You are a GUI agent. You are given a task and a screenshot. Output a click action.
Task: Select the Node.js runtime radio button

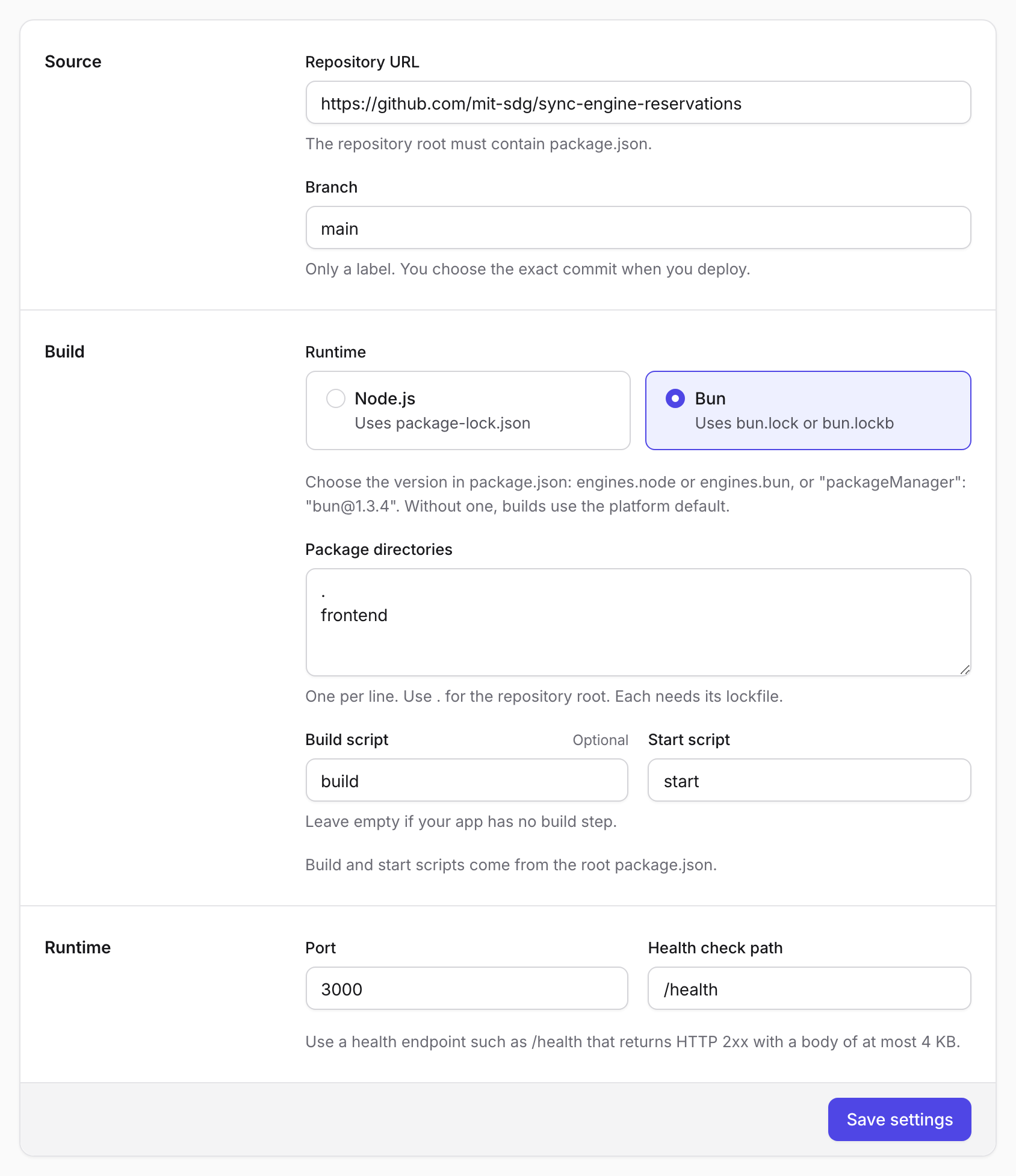(x=336, y=398)
